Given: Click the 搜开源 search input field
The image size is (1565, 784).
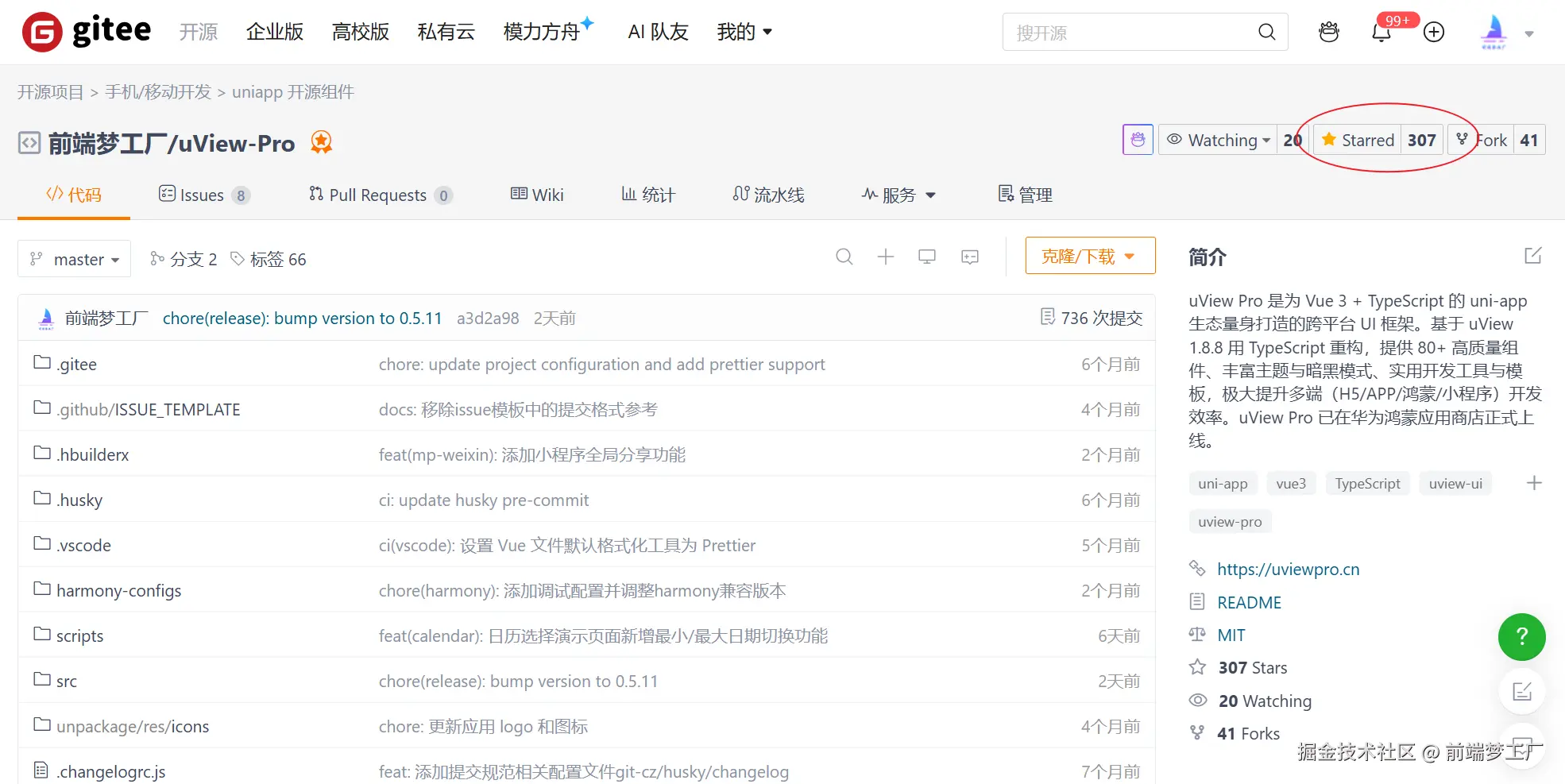Looking at the screenshot, I should pos(1128,33).
